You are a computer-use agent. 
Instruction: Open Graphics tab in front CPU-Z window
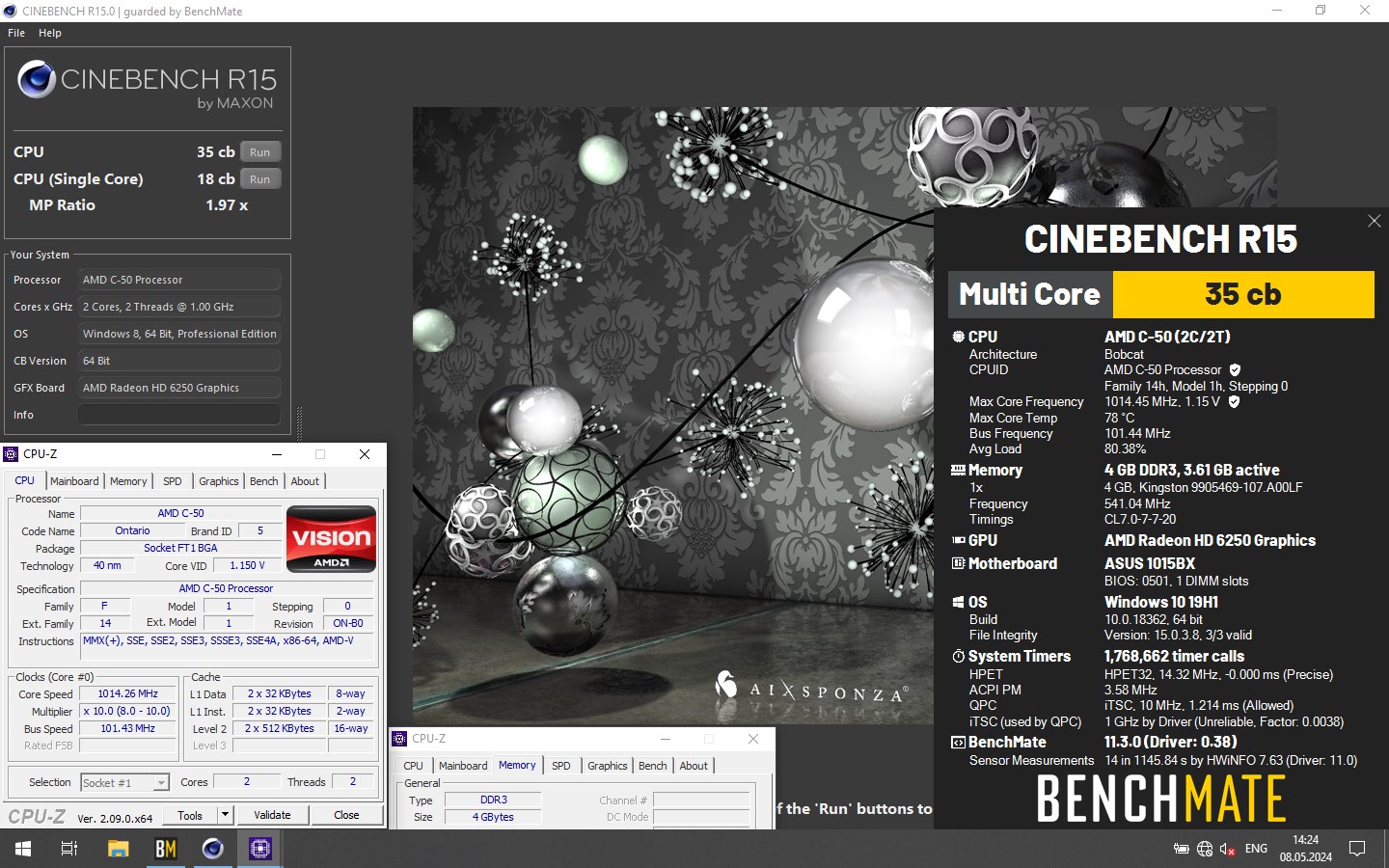pyautogui.click(x=219, y=481)
